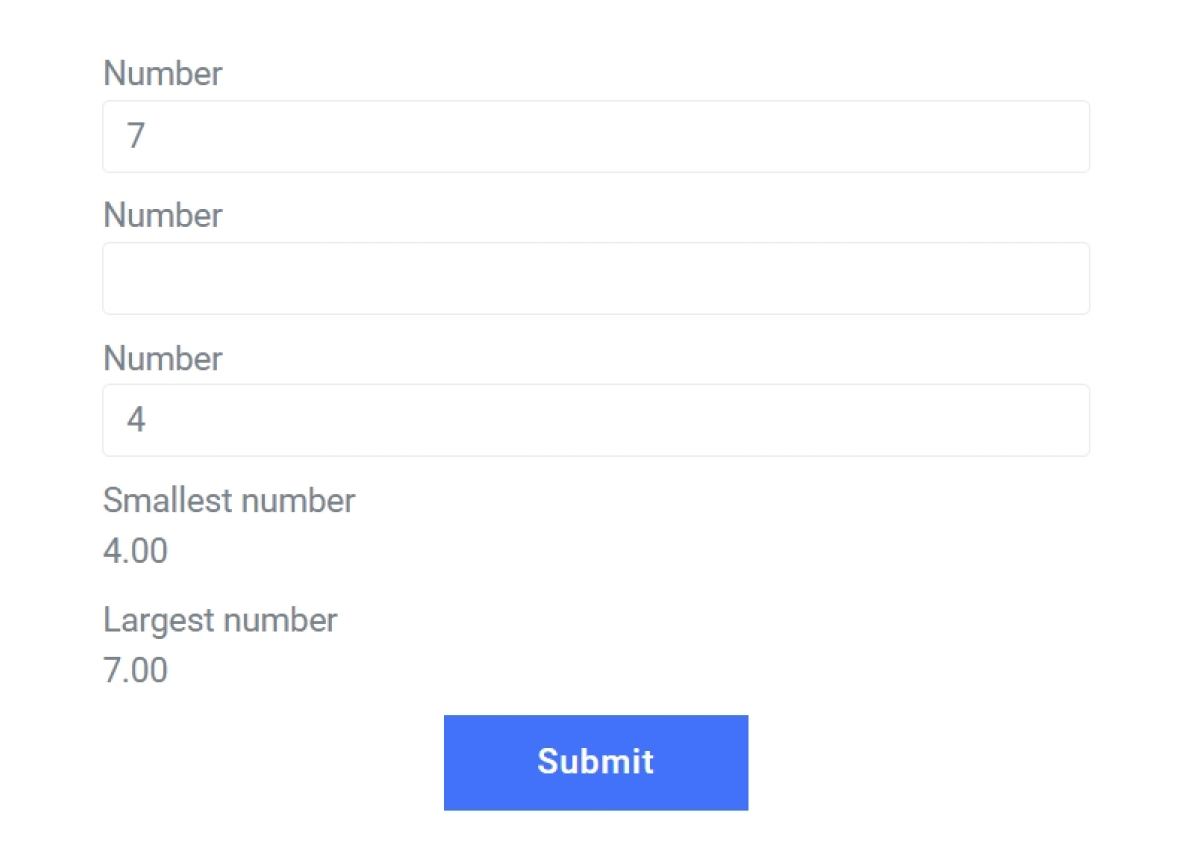Image resolution: width=1200 pixels, height=848 pixels.
Task: Click the blue Submit button
Action: [595, 762]
